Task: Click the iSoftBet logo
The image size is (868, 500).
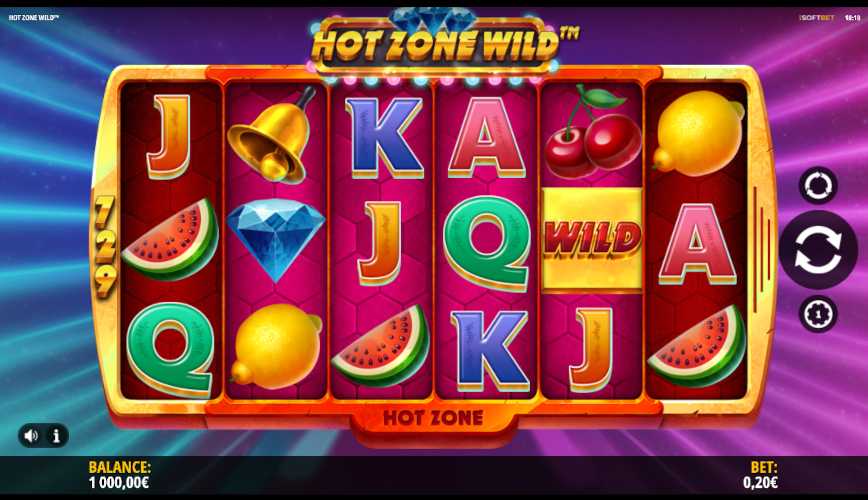Action: 817,18
